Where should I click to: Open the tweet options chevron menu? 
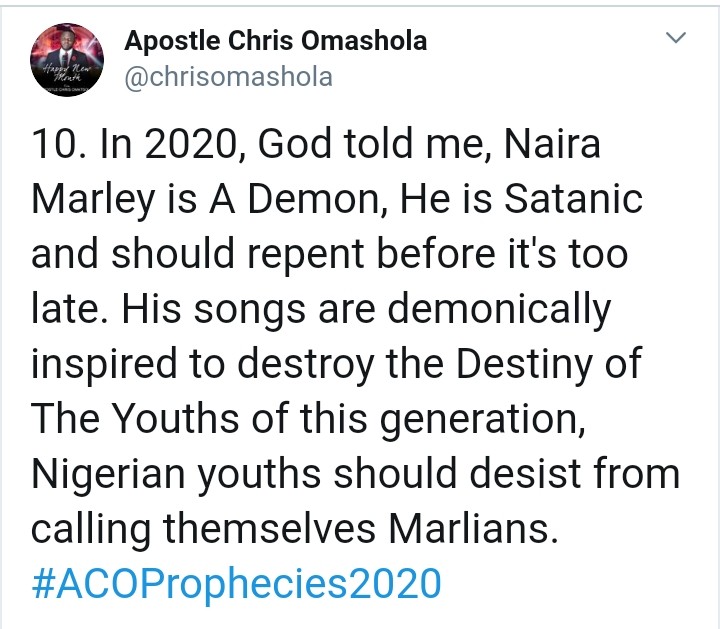pos(676,39)
